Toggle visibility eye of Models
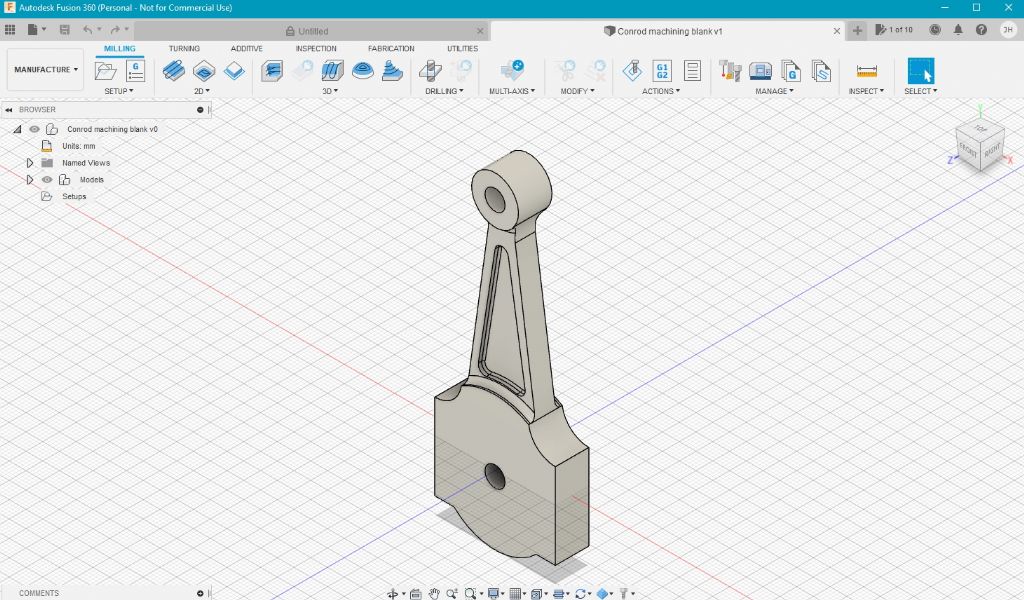Image resolution: width=1024 pixels, height=600 pixels. pos(47,180)
